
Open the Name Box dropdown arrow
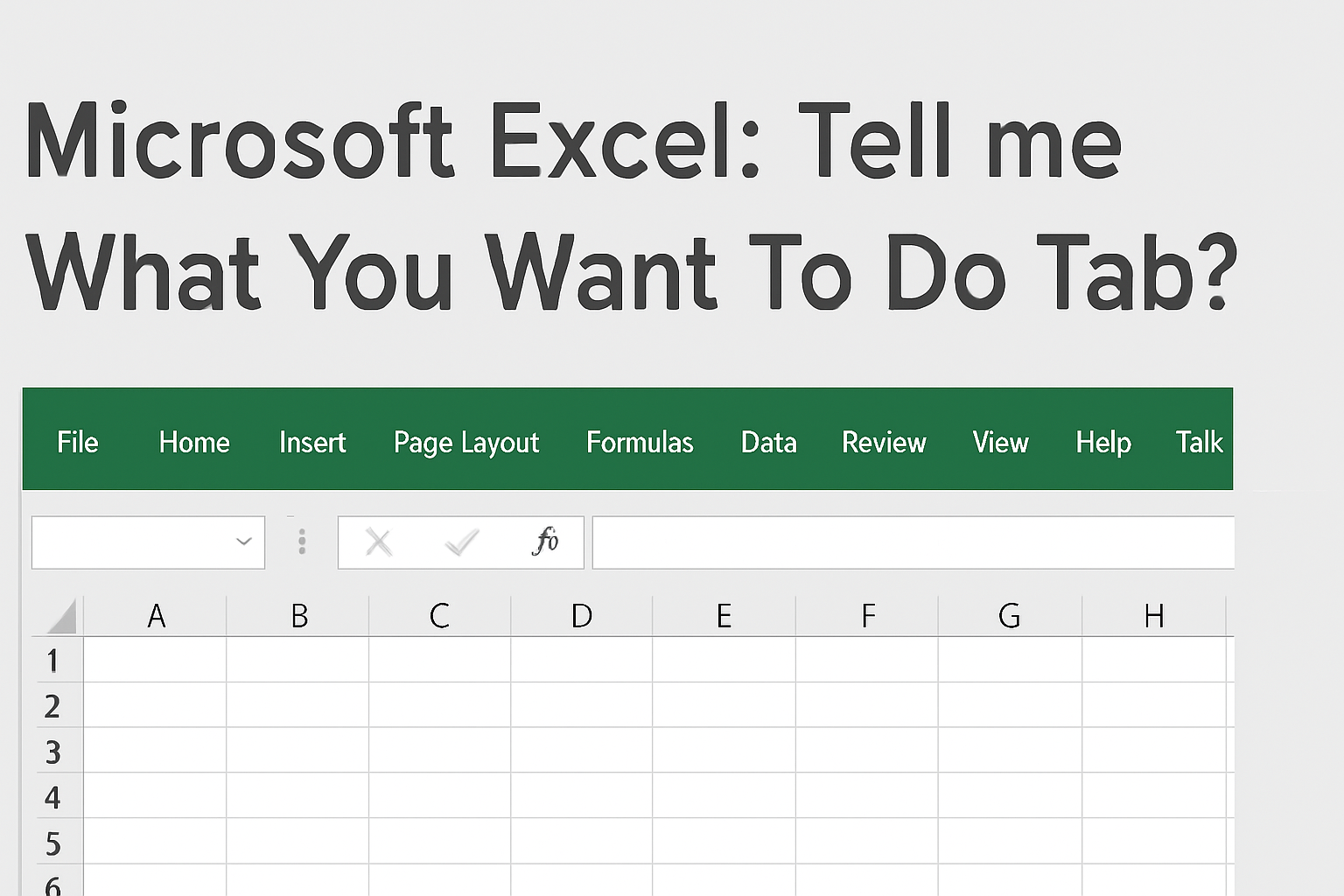[243, 542]
